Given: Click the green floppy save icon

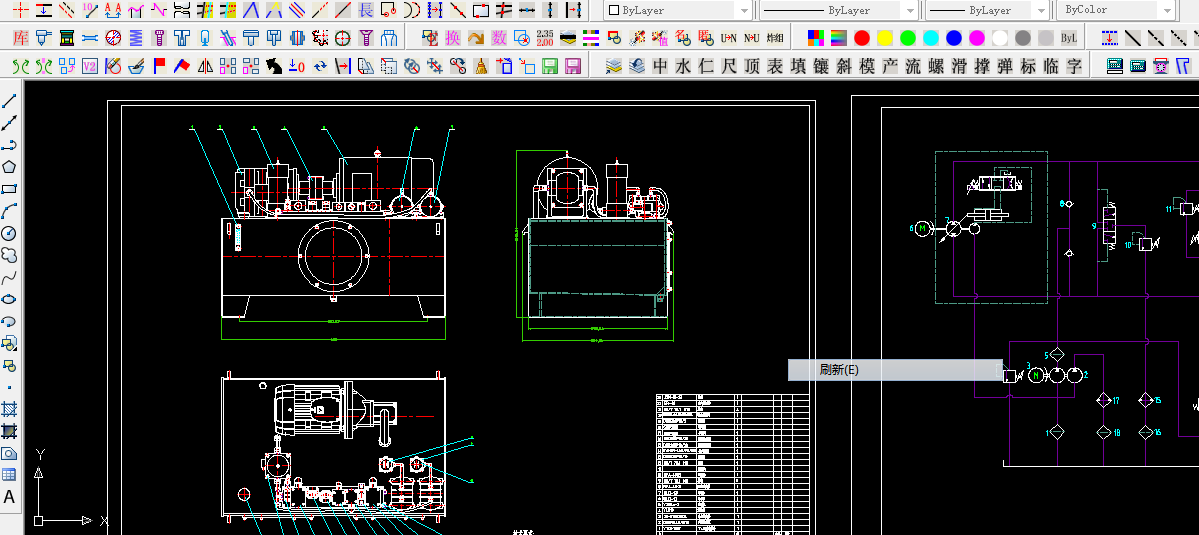Looking at the screenshot, I should (x=550, y=66).
